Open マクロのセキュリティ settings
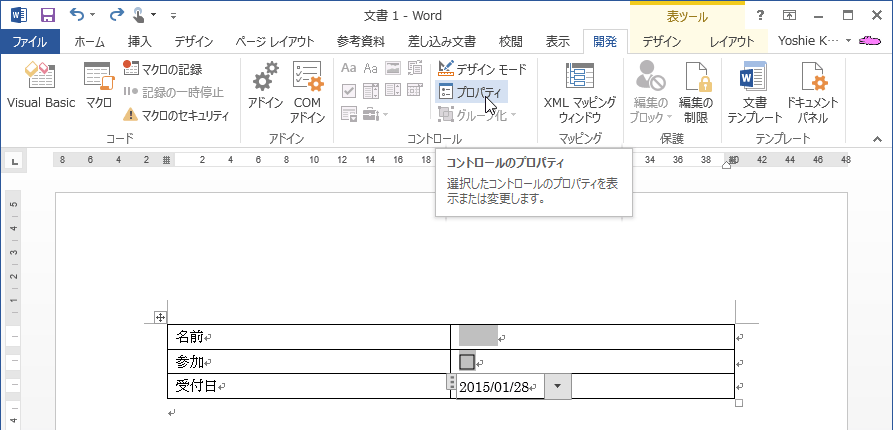893x430 pixels. [177, 115]
